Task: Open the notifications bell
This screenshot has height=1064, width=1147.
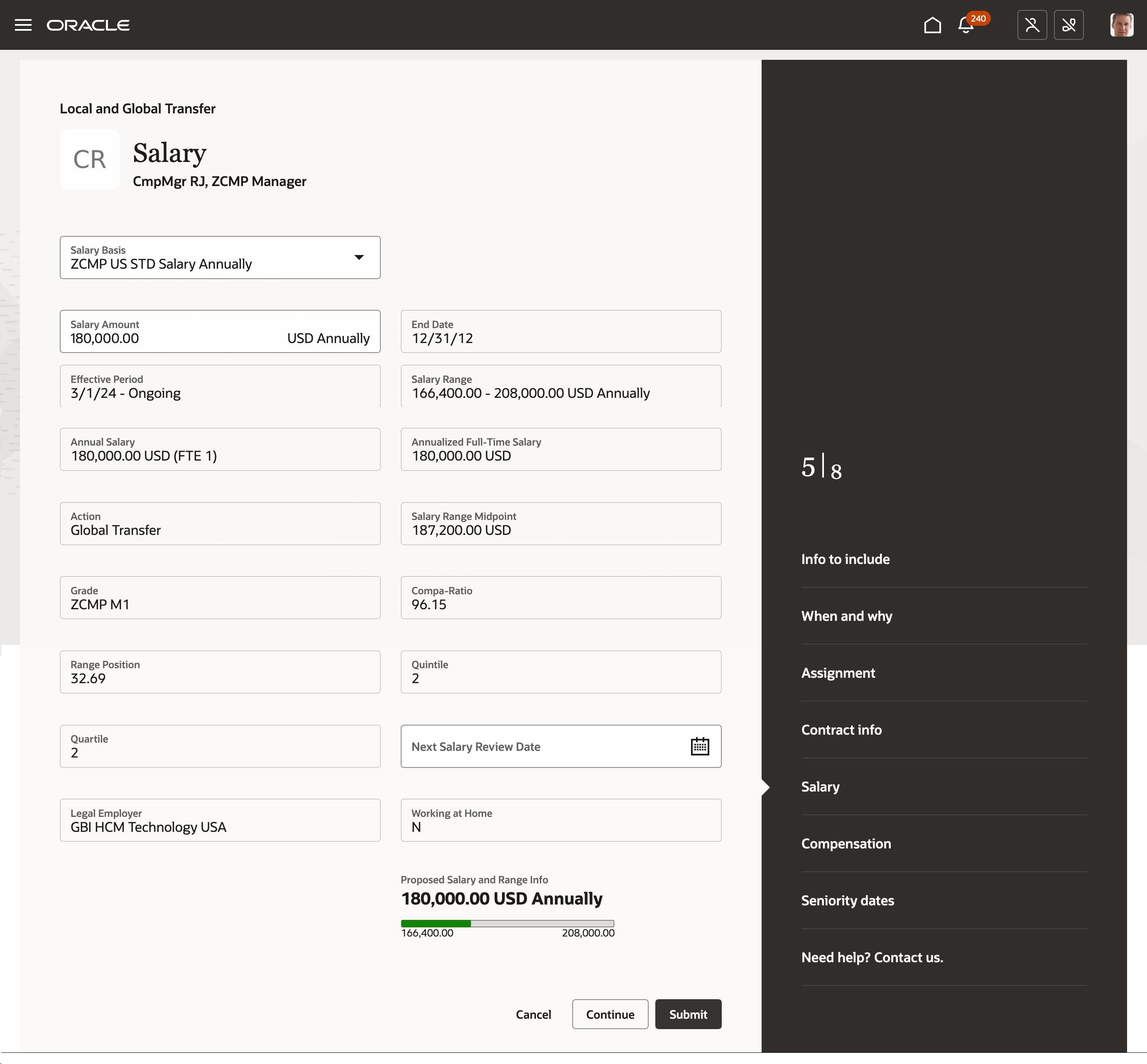Action: click(966, 25)
